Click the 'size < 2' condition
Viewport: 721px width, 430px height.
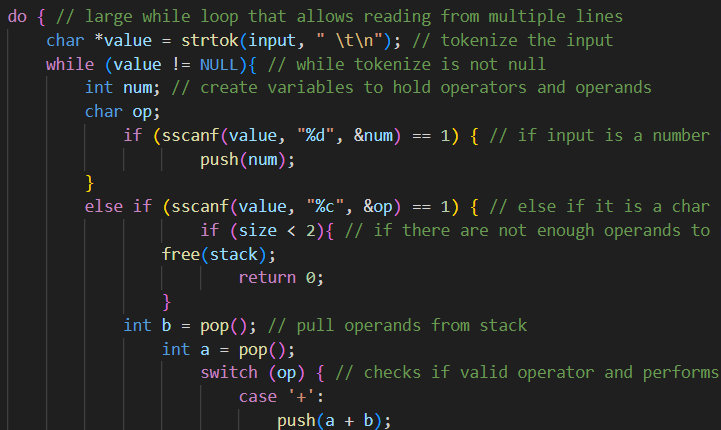269,231
